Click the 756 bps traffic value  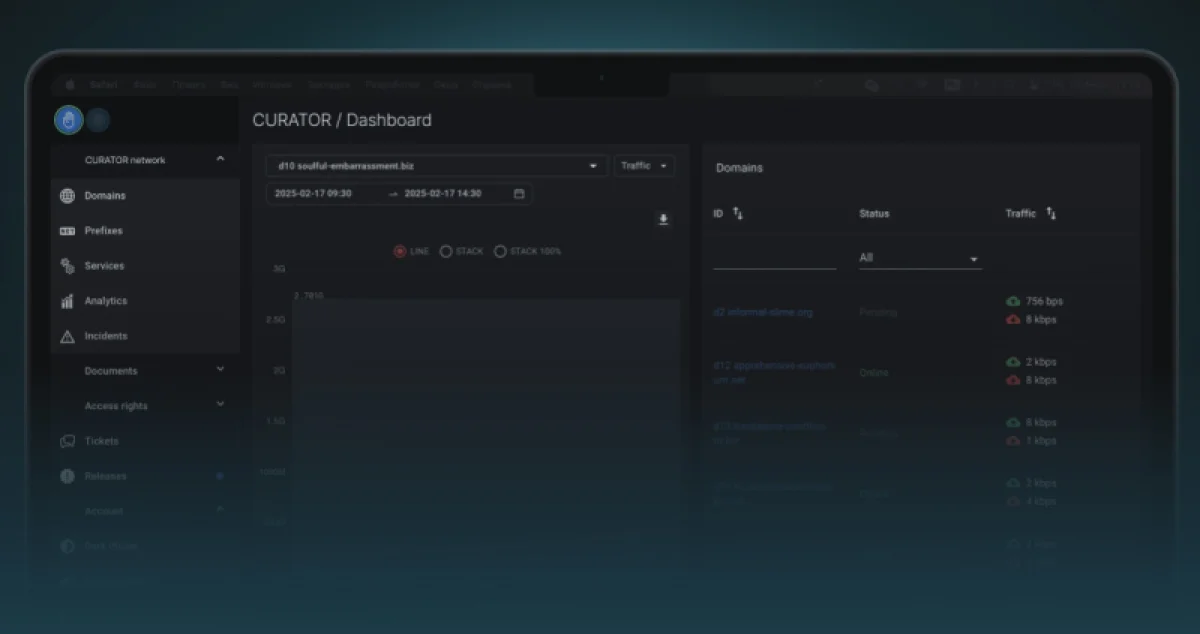point(1045,301)
